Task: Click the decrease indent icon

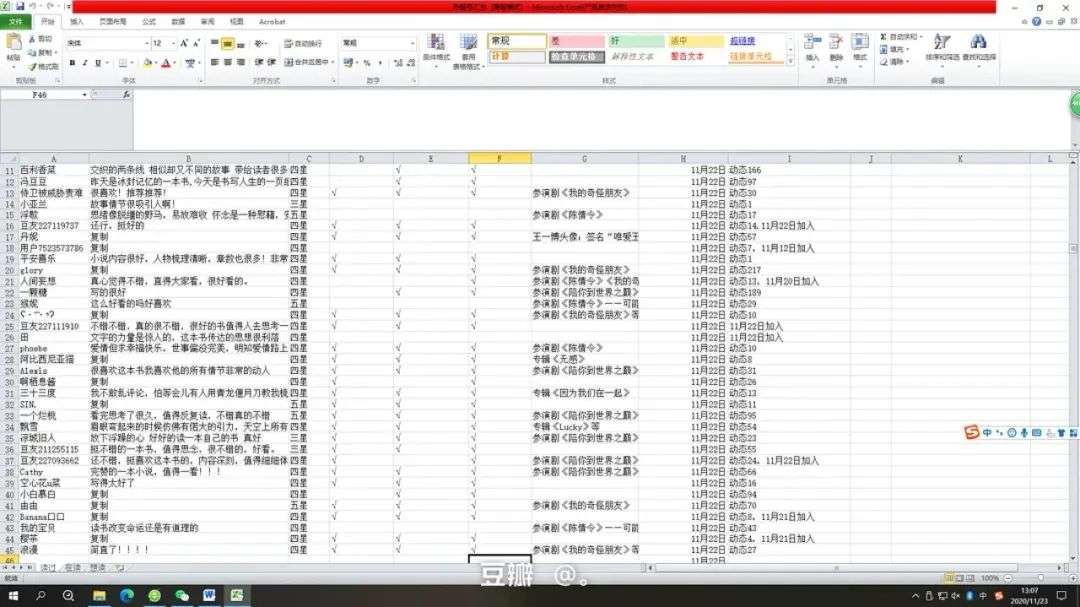Action: (x=259, y=62)
